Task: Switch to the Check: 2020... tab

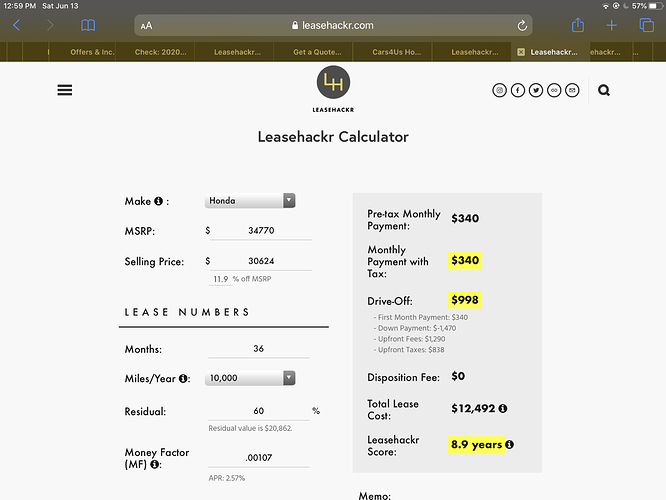Action: click(161, 52)
